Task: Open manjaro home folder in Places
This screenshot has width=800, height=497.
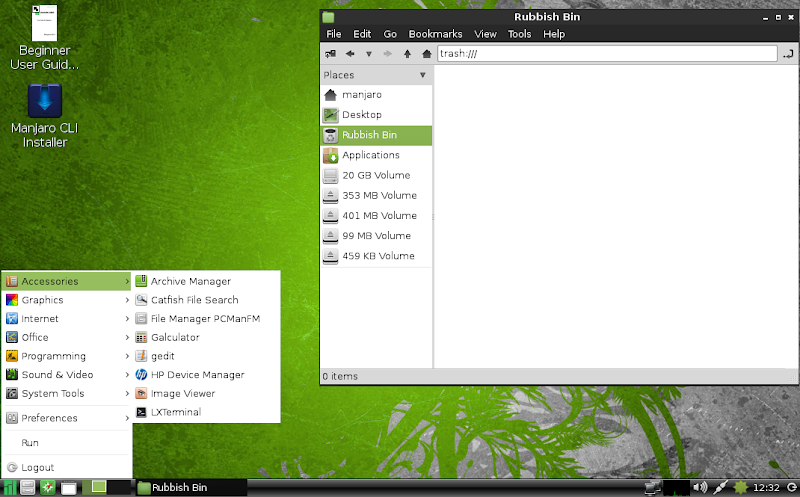Action: click(377, 94)
